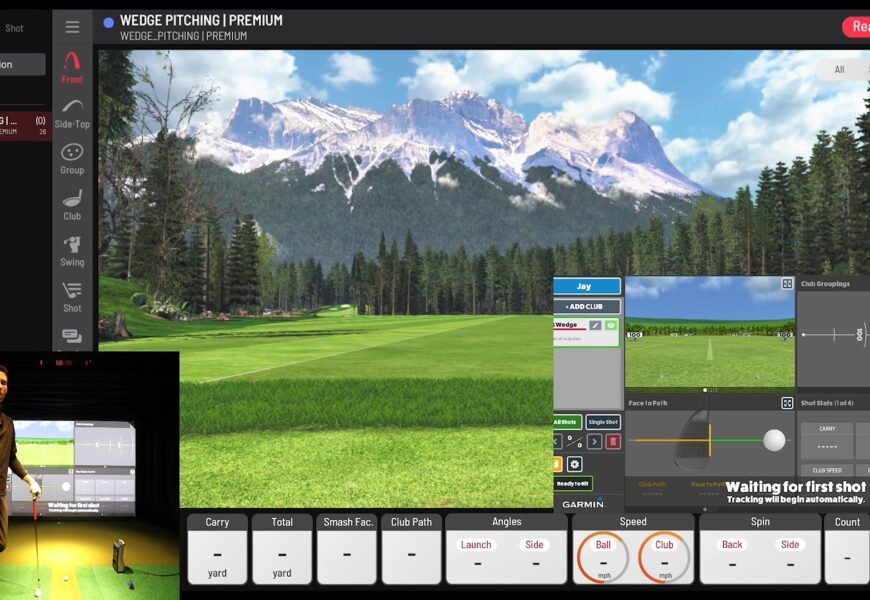Select the All Shots toggle

click(x=566, y=422)
